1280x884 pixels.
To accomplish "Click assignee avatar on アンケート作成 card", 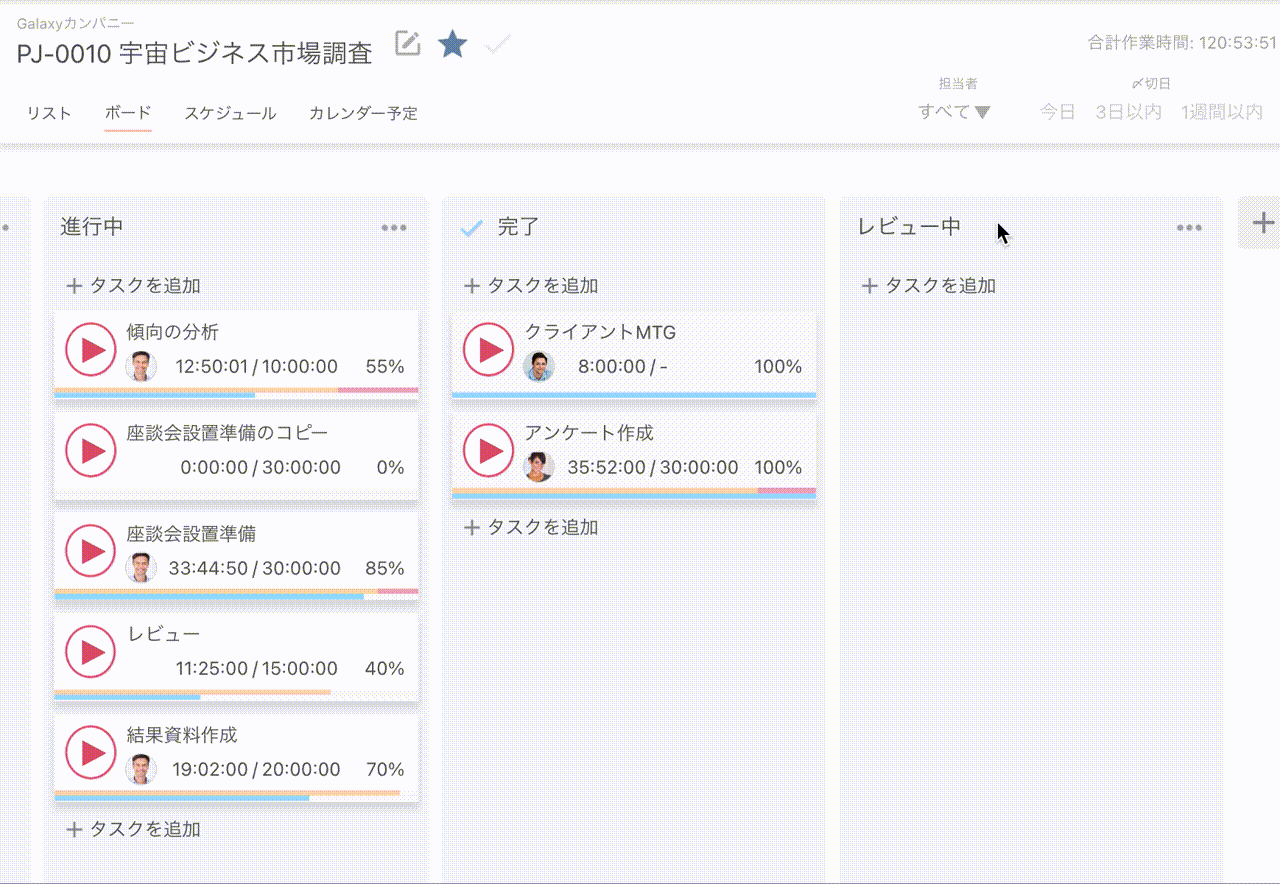I will [539, 467].
